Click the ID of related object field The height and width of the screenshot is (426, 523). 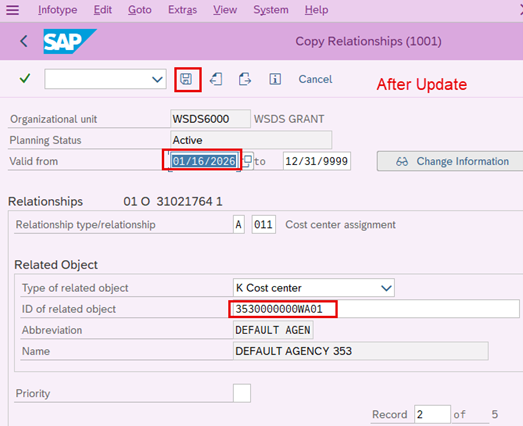coord(376,309)
